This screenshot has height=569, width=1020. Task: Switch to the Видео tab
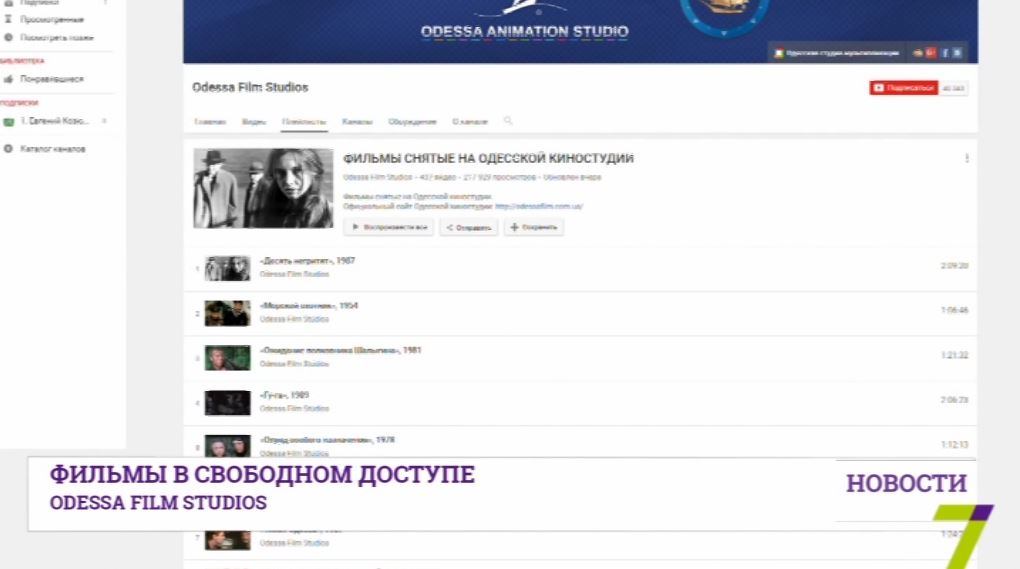(254, 122)
